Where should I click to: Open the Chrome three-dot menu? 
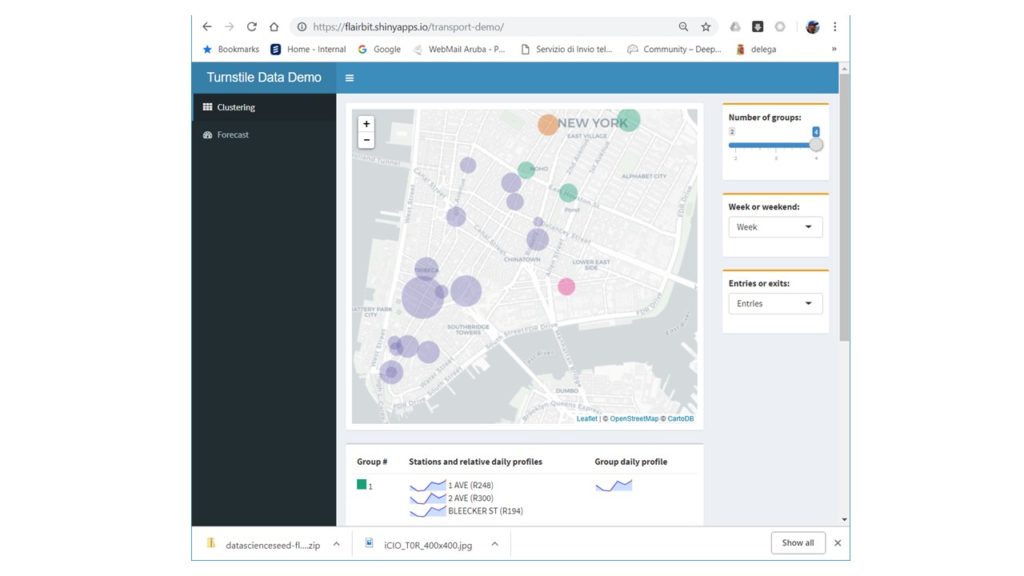pyautogui.click(x=835, y=27)
